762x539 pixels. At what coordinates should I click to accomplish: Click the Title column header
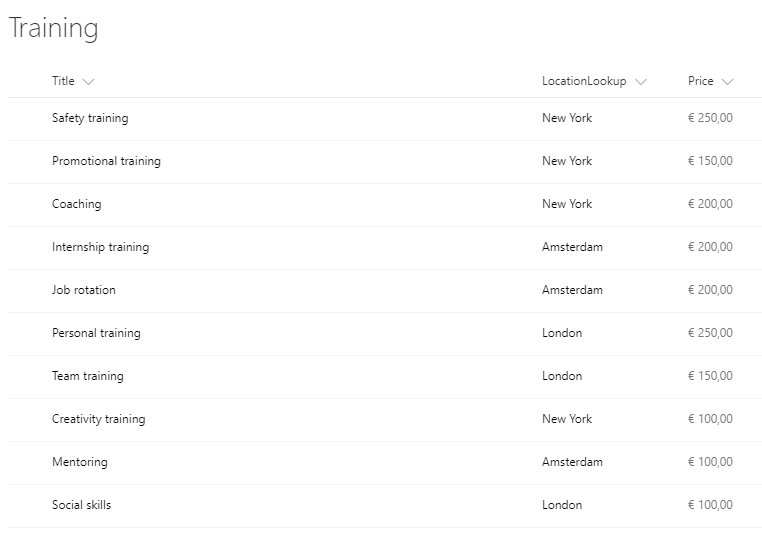click(63, 81)
